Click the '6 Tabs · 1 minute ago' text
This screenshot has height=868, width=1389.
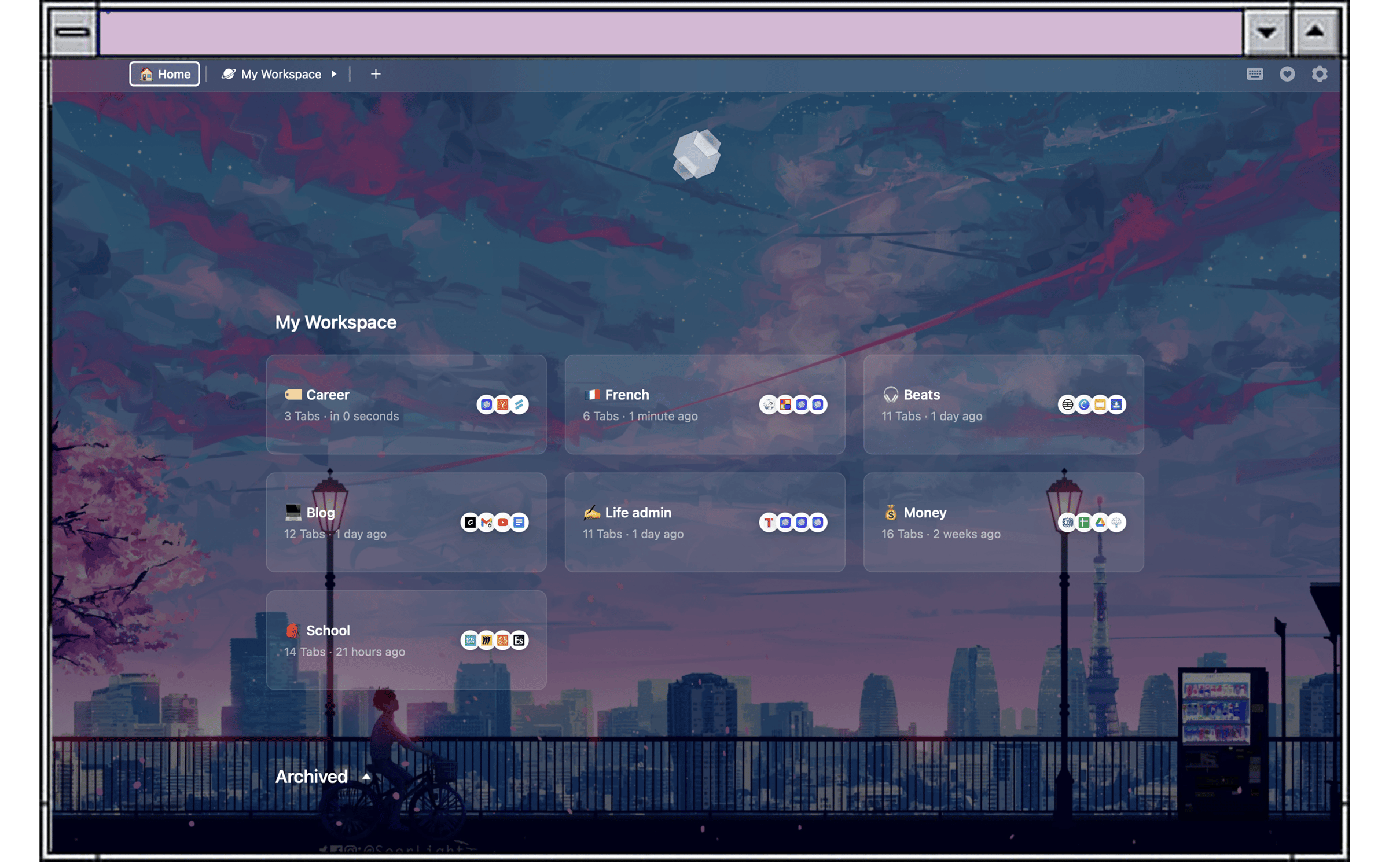(640, 416)
